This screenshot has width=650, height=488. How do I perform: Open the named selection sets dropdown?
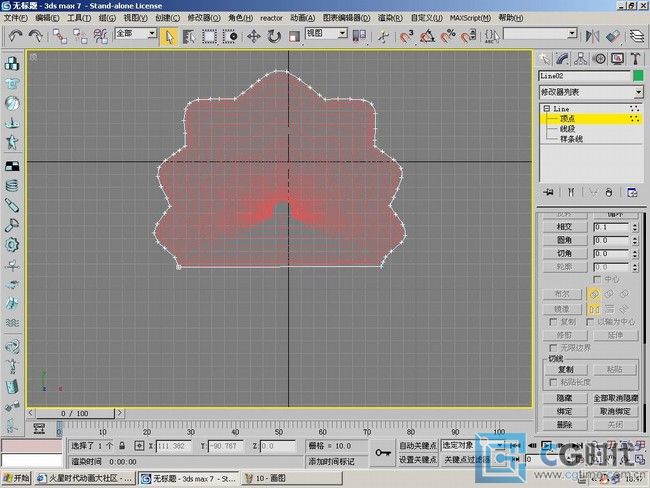pyautogui.click(x=572, y=33)
